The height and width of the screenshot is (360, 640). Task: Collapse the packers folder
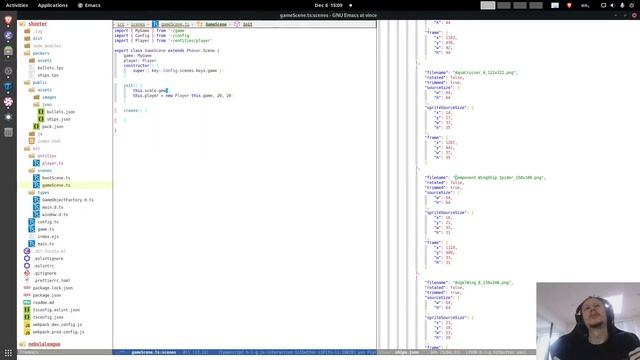tap(27, 53)
